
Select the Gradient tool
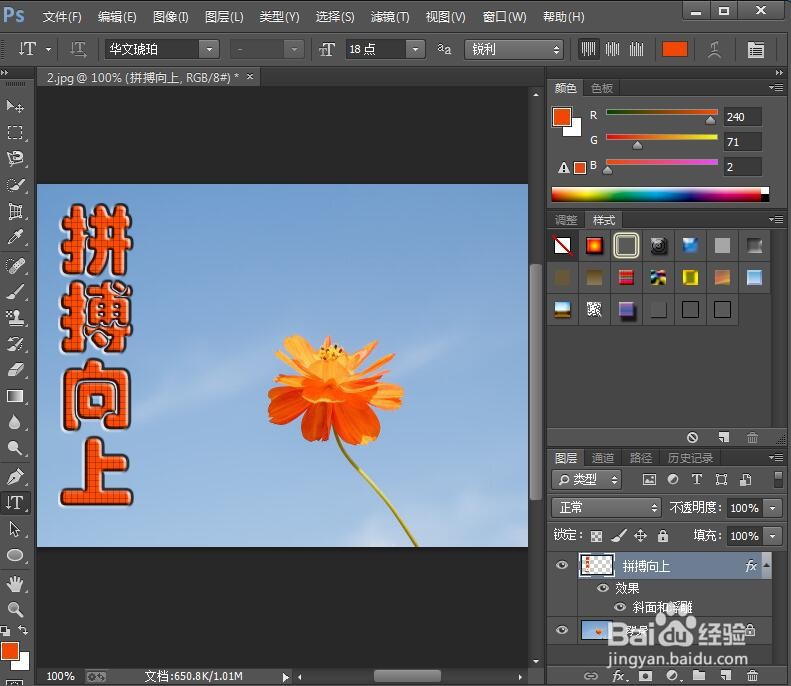click(15, 396)
